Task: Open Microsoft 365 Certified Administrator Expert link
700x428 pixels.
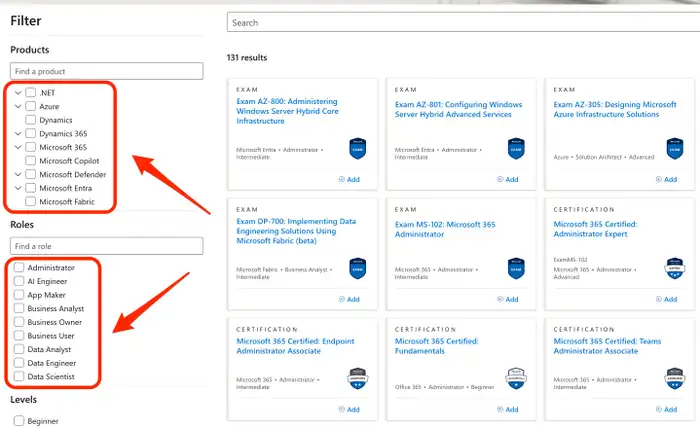Action: (595, 229)
